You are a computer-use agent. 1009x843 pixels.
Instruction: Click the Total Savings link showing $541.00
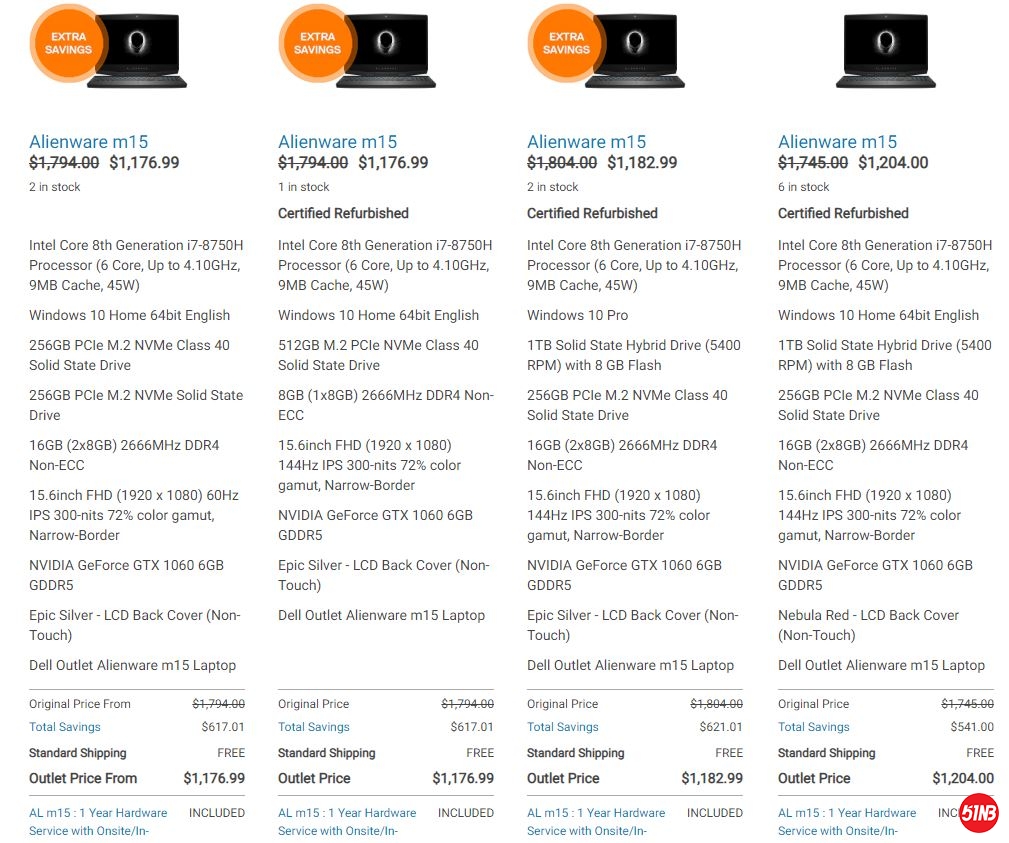point(814,727)
